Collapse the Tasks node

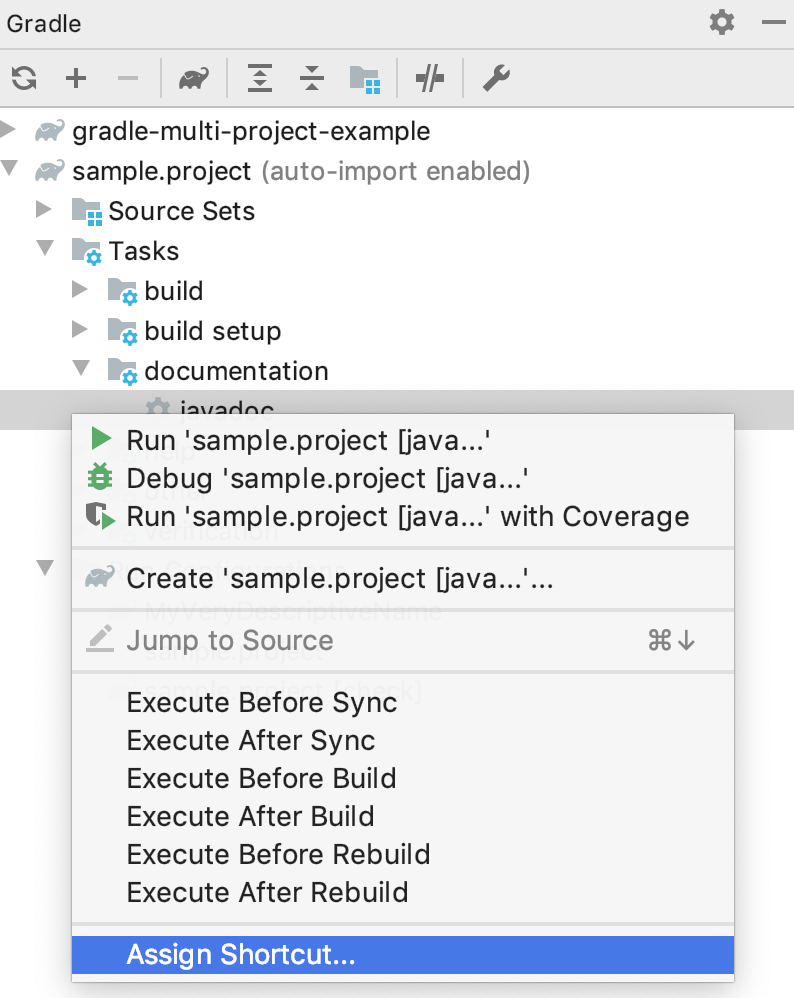tap(45, 251)
